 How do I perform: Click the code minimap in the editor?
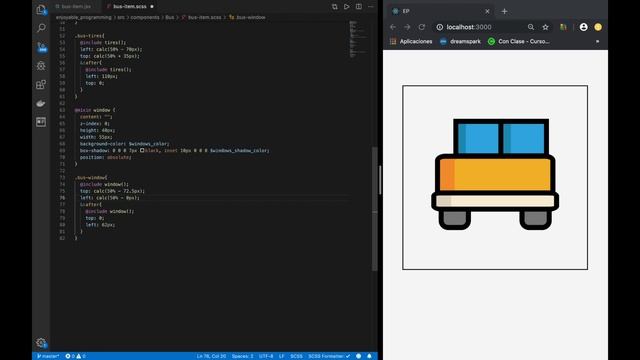[358, 39]
